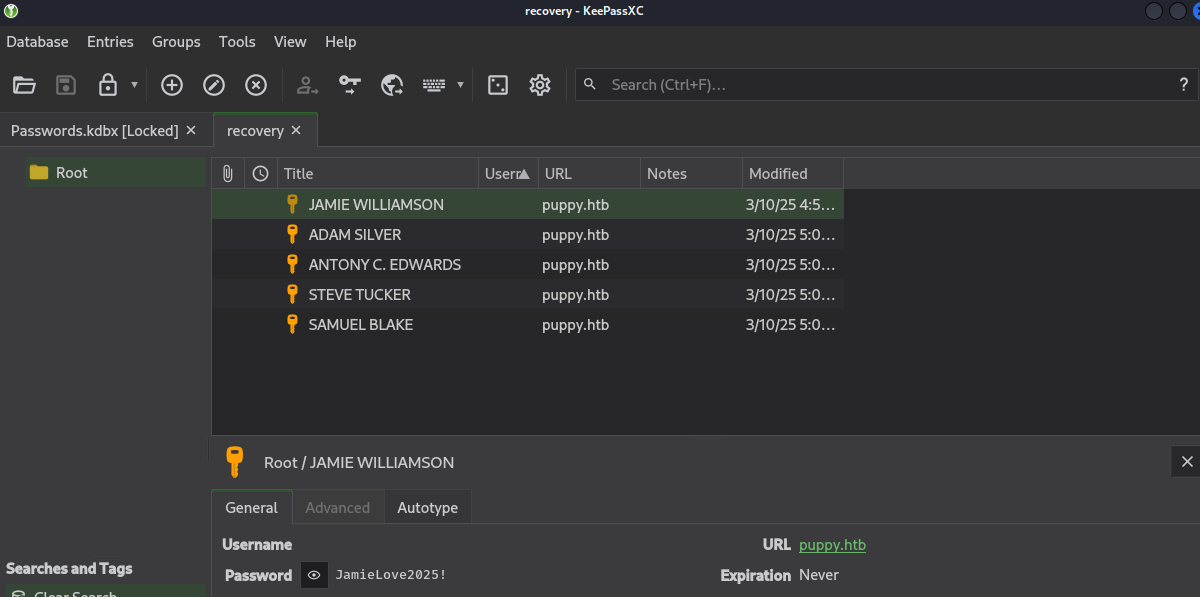Screen dimensions: 1200x597
Task: Open the Entries menu
Action: pyautogui.click(x=110, y=42)
